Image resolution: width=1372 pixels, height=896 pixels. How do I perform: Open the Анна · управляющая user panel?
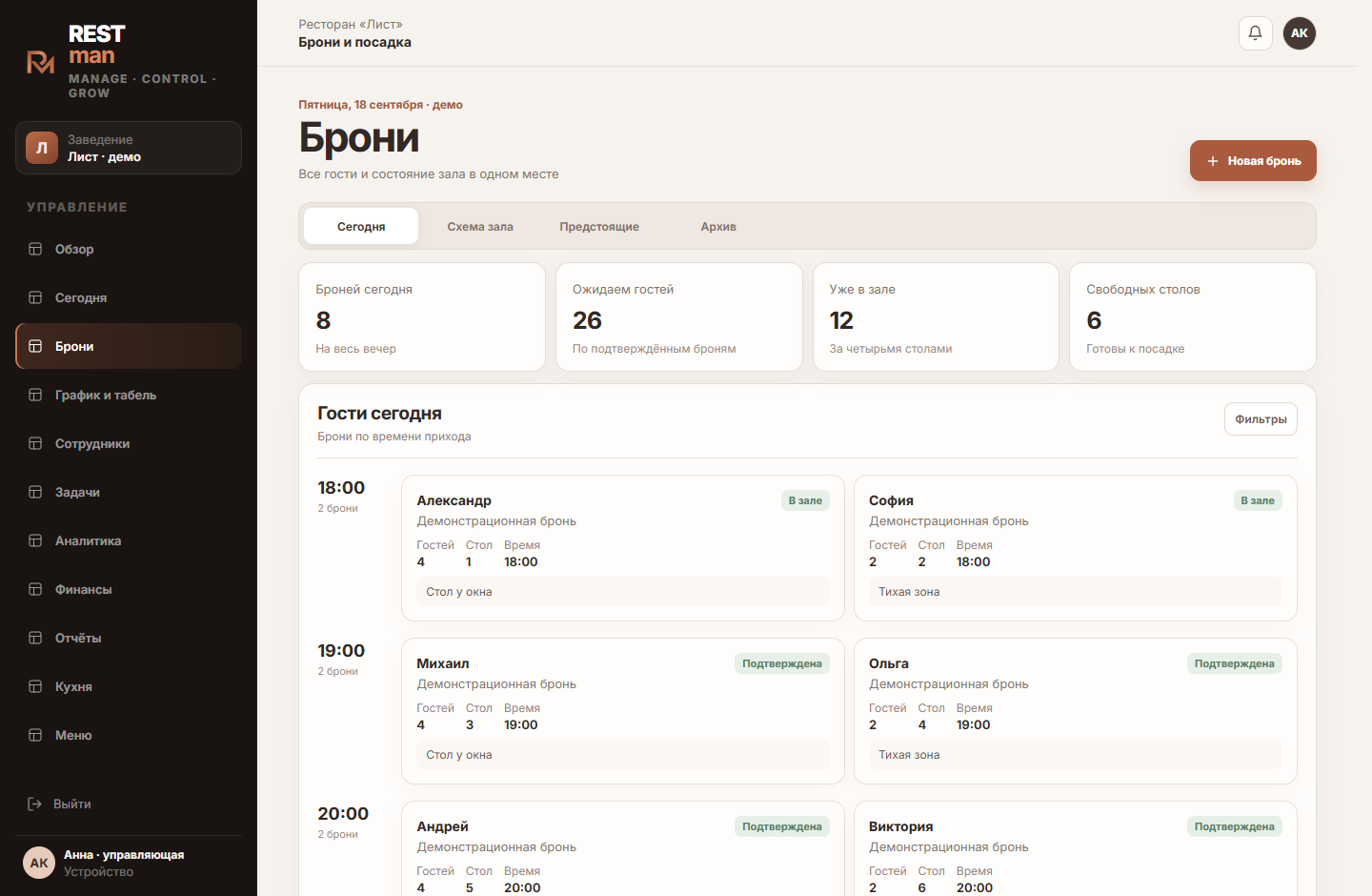click(x=129, y=863)
